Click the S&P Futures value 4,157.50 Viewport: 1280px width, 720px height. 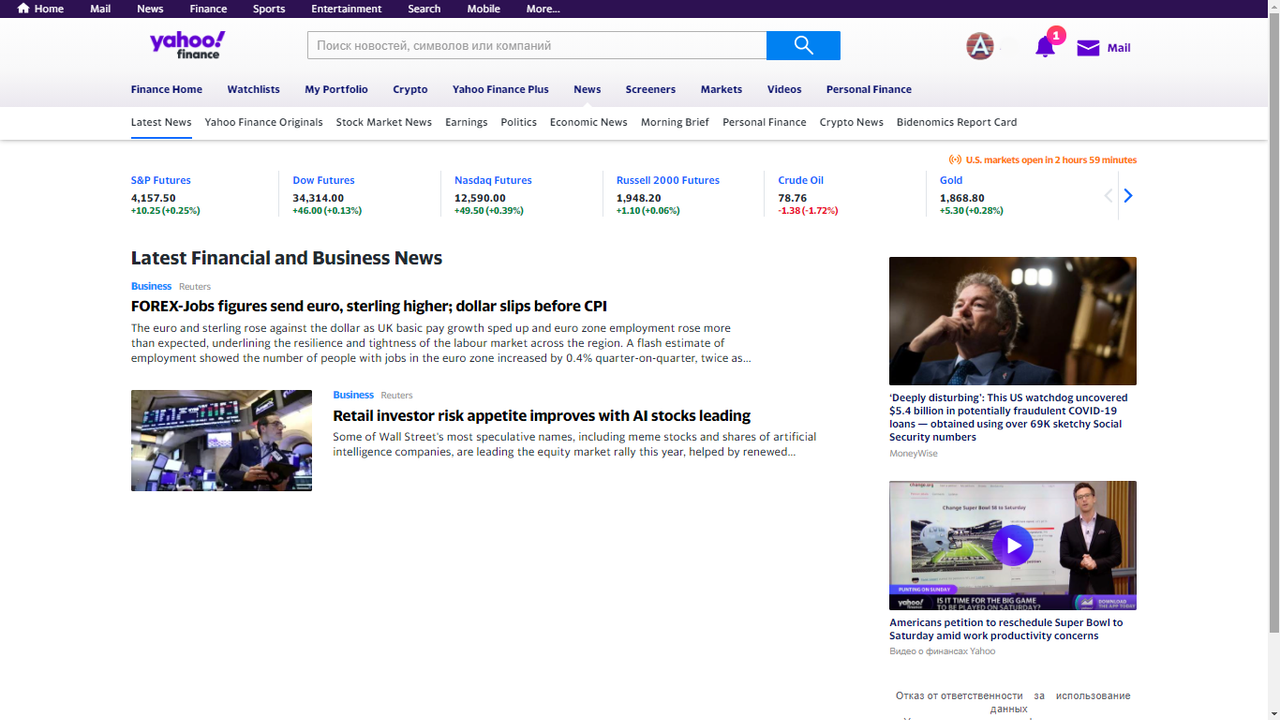pyautogui.click(x=153, y=198)
